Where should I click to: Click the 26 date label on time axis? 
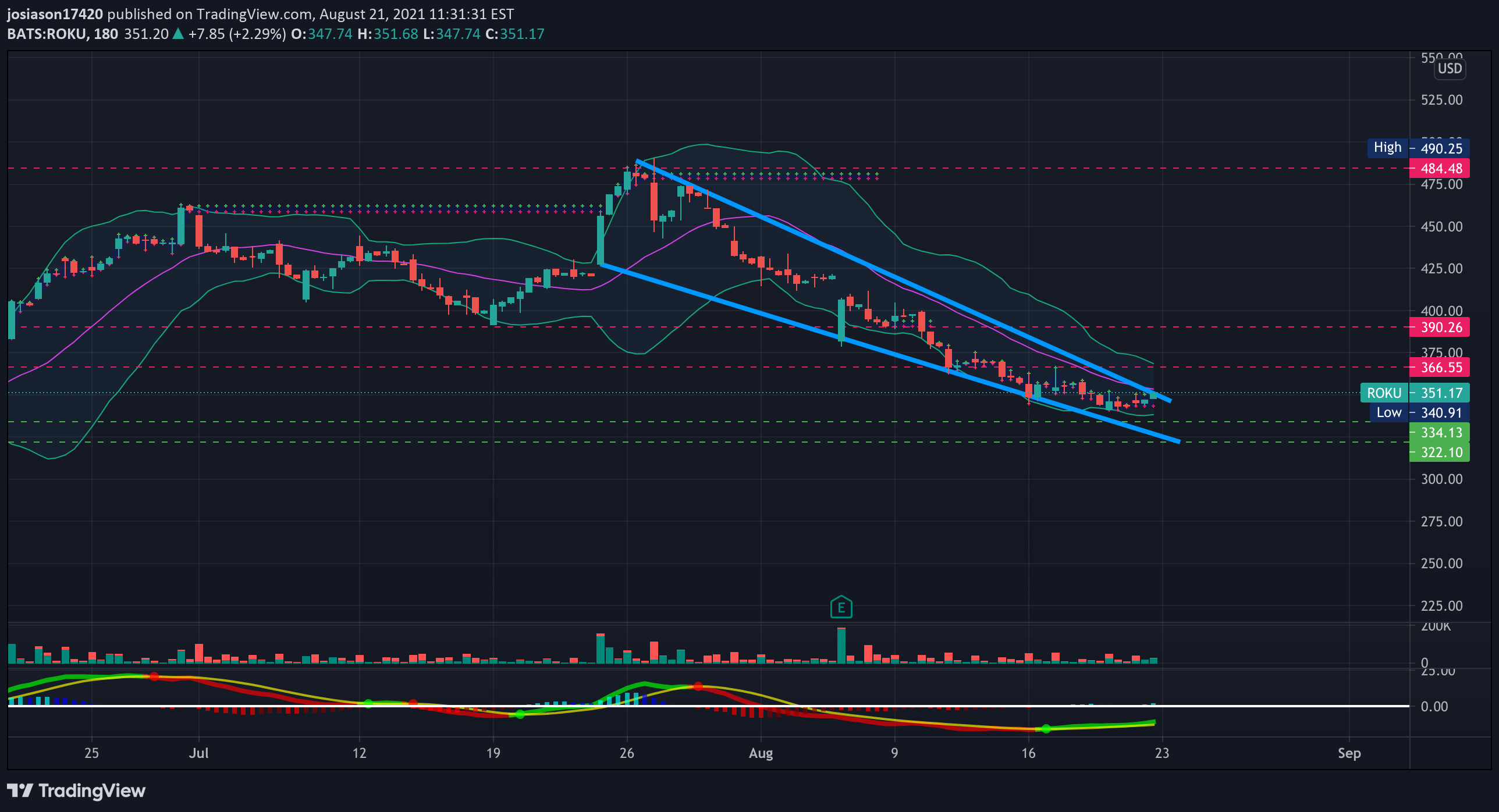(627, 753)
